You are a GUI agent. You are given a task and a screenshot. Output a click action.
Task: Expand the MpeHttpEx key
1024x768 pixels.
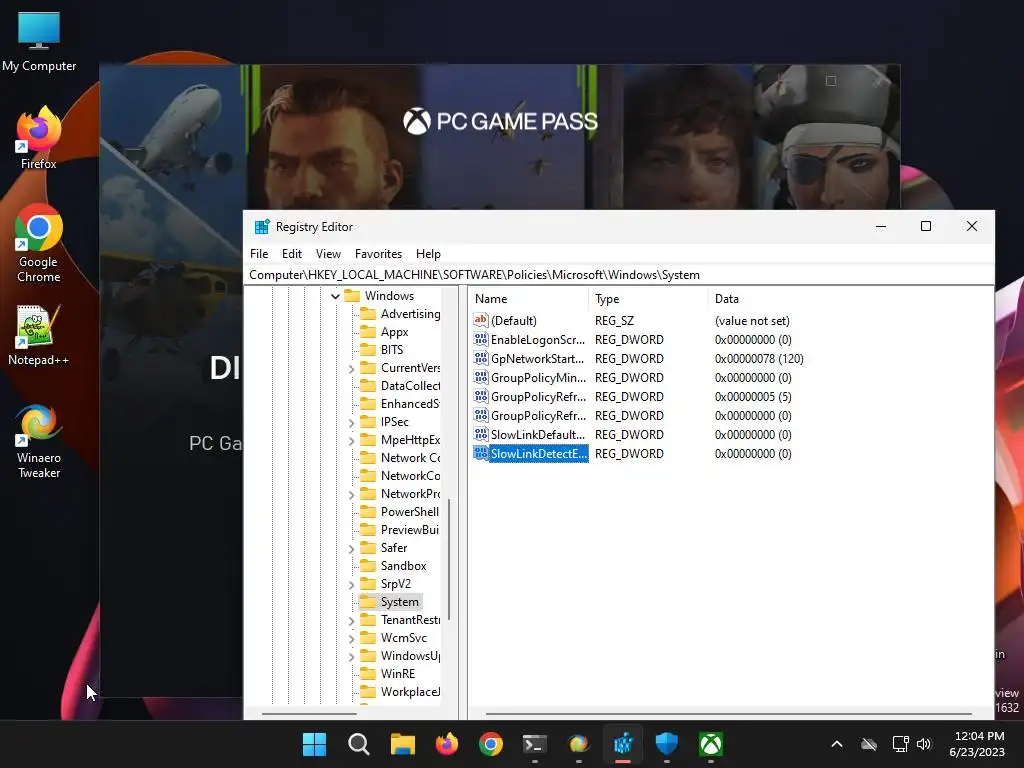351,441
